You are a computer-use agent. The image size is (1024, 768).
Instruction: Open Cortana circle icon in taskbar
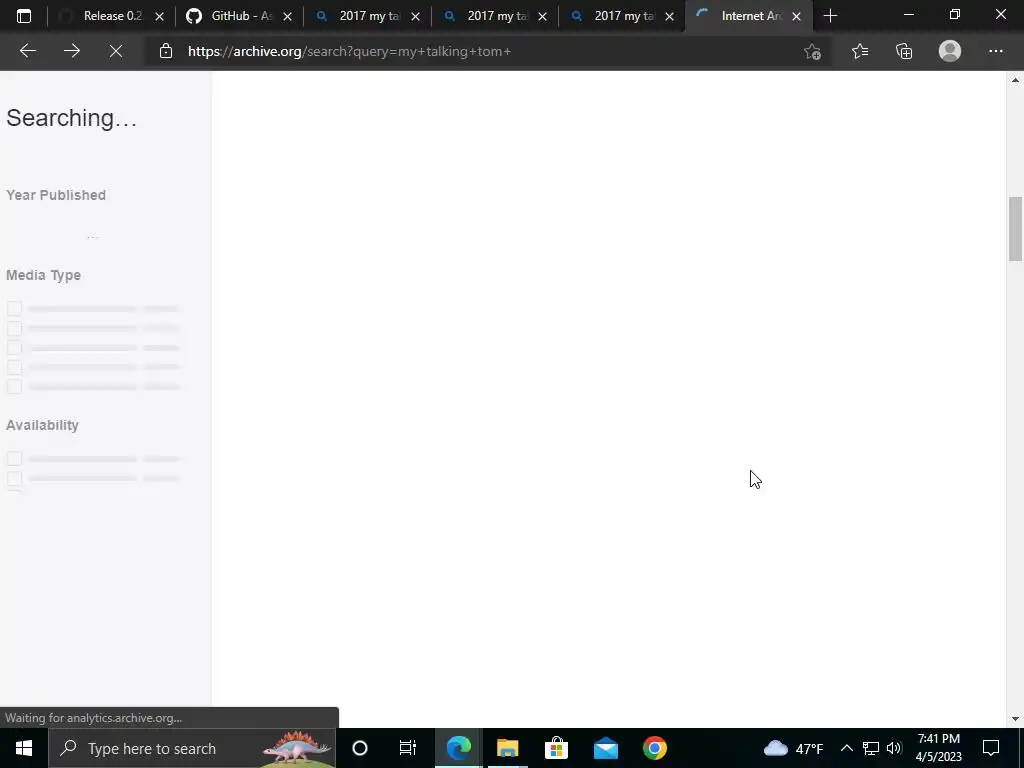tap(360, 748)
